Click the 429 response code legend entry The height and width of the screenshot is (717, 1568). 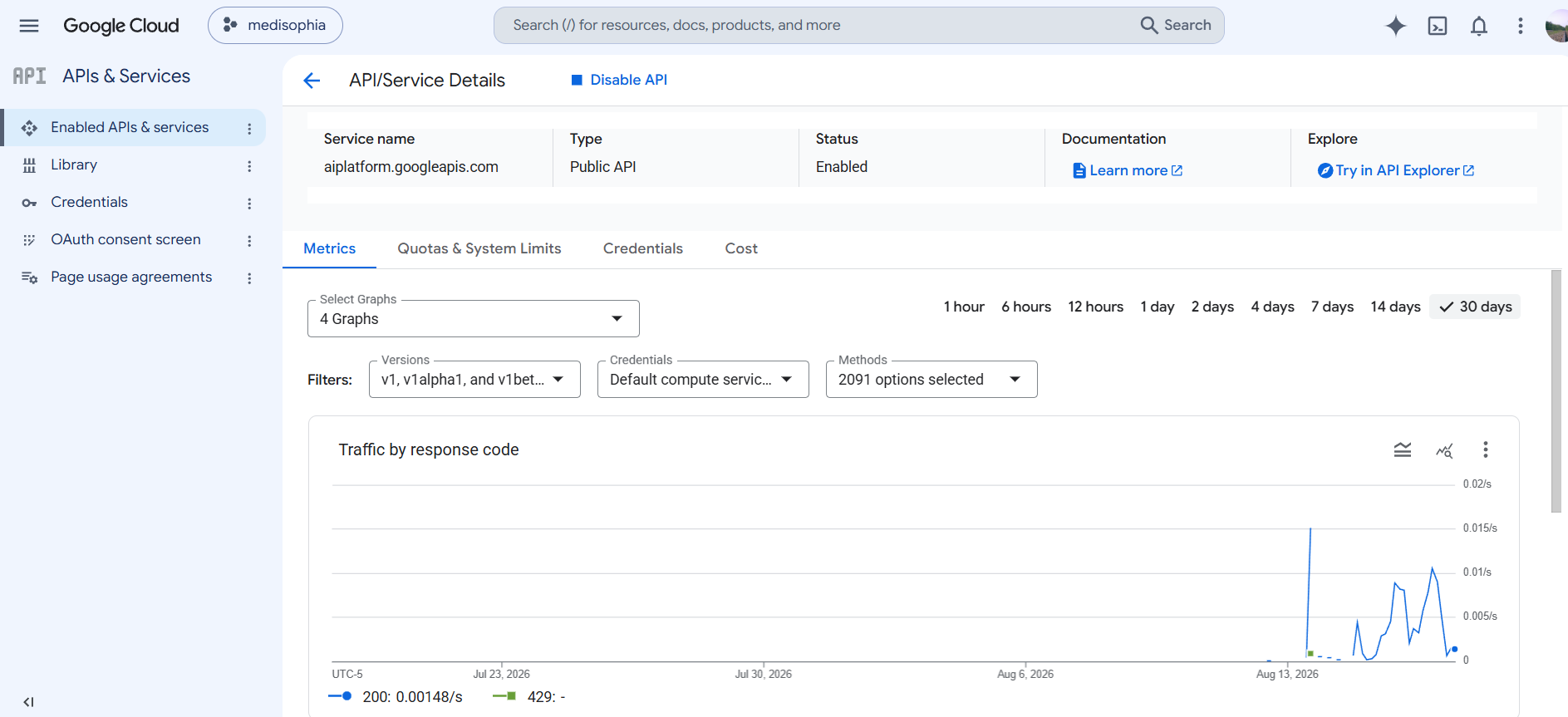(529, 697)
